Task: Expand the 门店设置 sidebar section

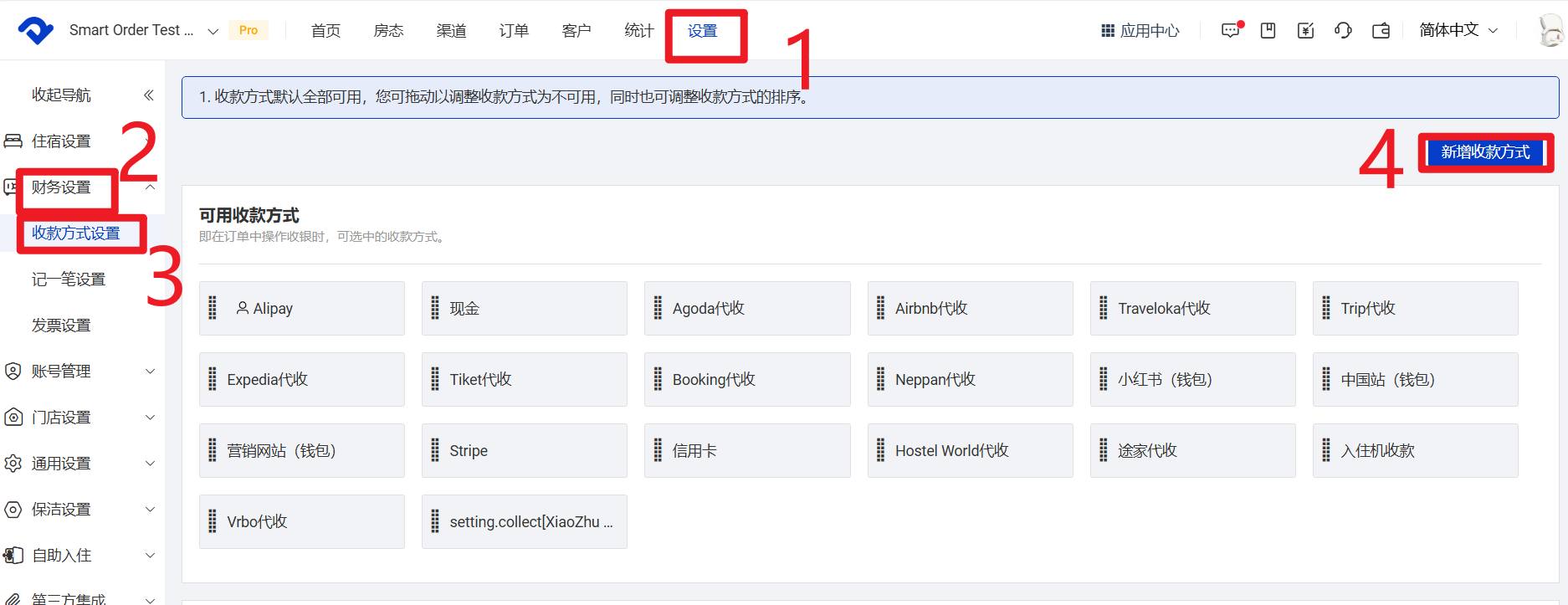Action: click(x=150, y=417)
